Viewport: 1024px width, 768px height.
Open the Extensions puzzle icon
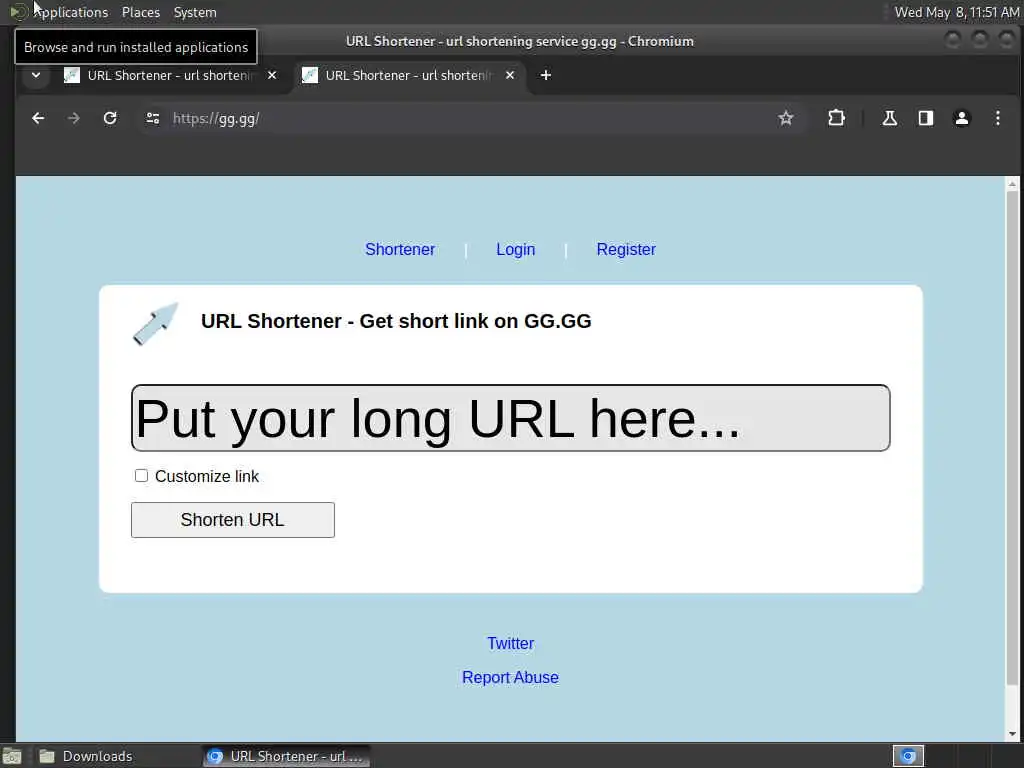(x=837, y=118)
